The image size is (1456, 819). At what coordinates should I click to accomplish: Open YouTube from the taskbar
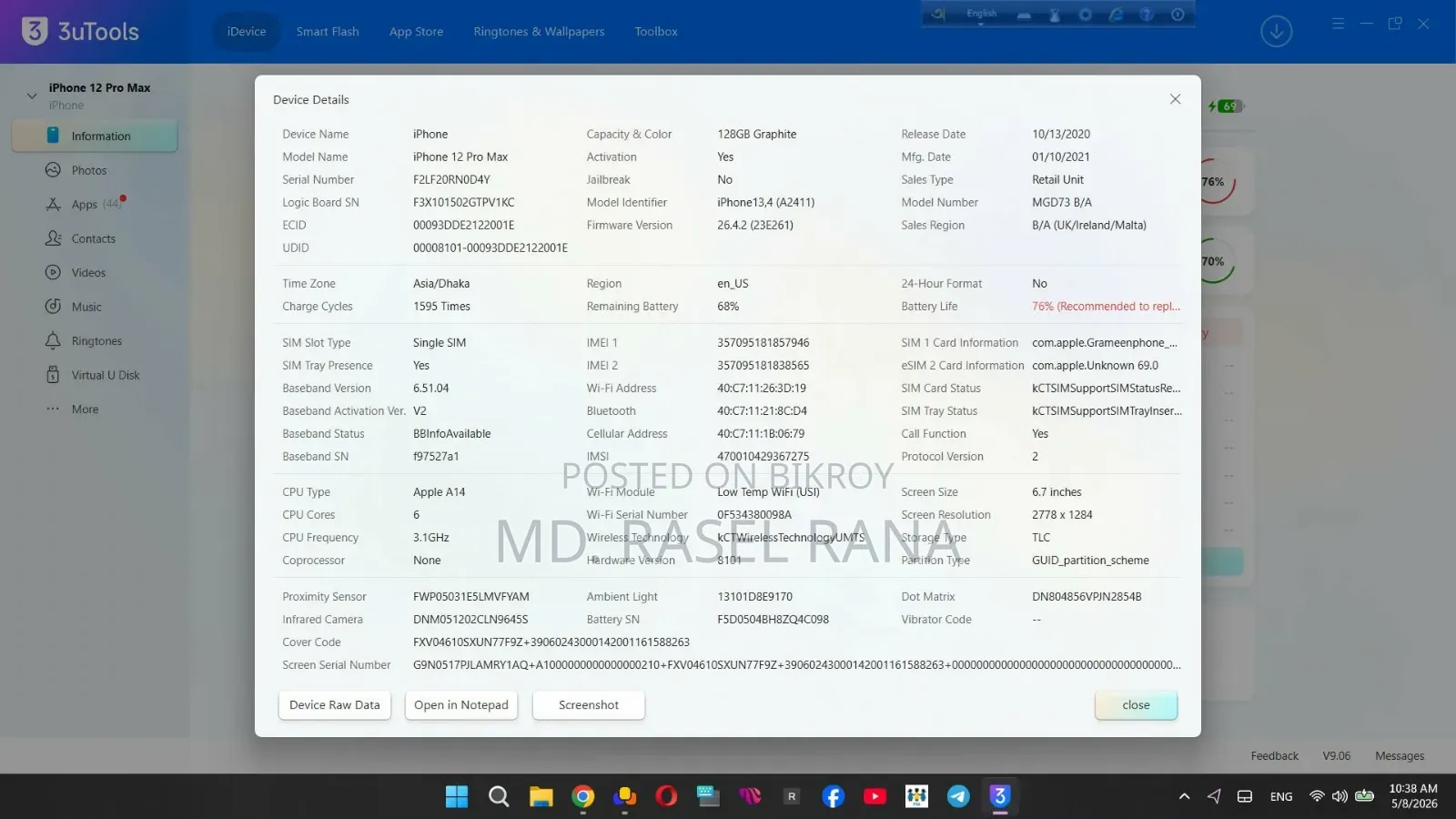pos(875,796)
